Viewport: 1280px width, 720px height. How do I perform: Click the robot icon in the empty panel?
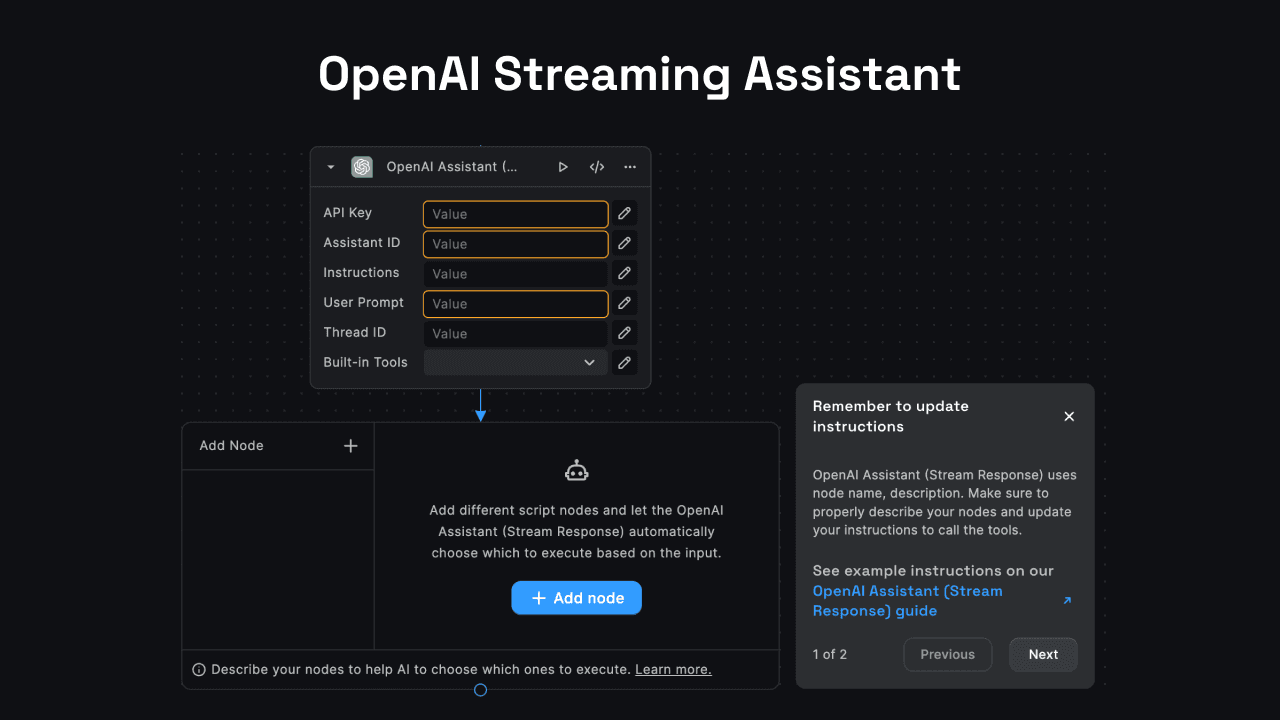pyautogui.click(x=576, y=469)
